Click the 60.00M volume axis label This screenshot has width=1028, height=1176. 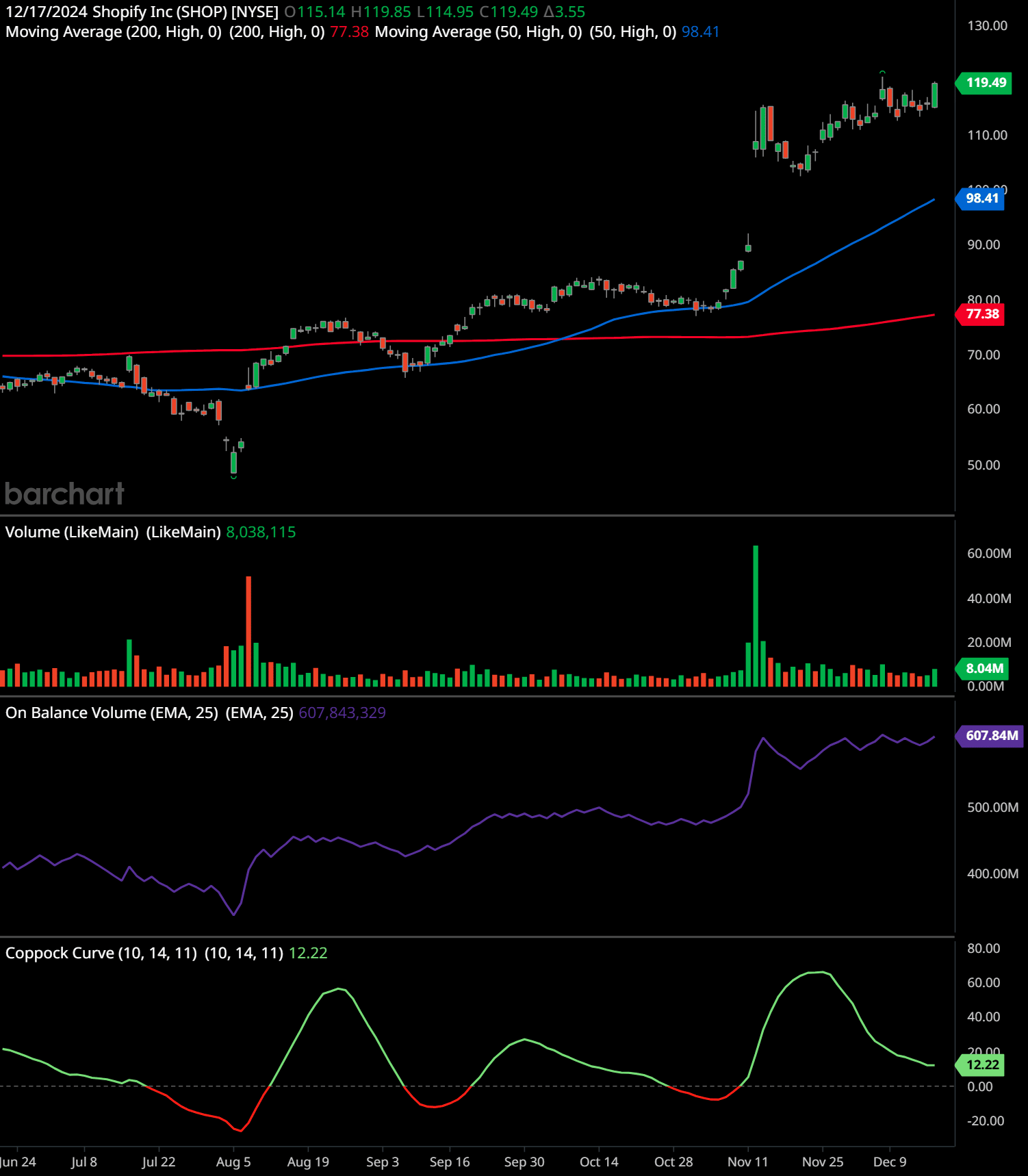(989, 554)
